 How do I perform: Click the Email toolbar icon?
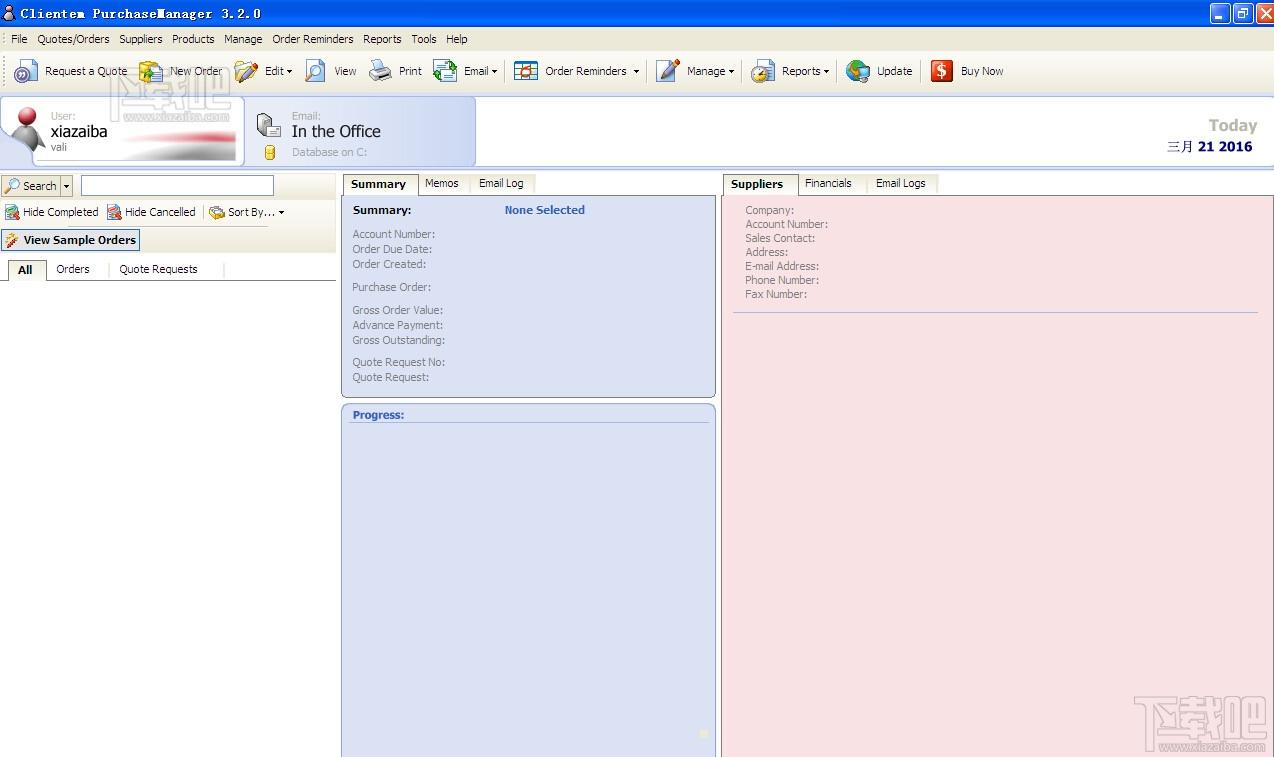(445, 71)
